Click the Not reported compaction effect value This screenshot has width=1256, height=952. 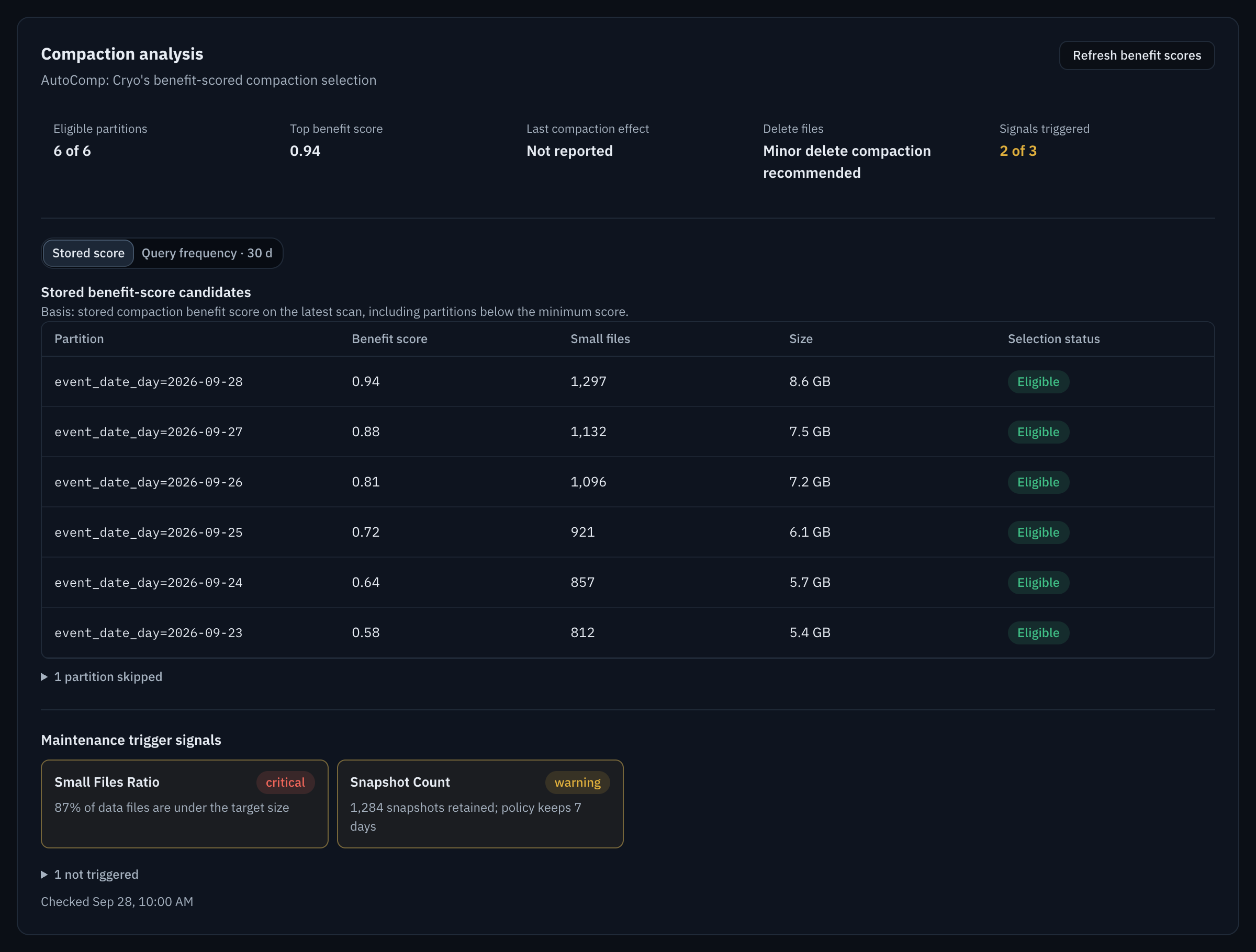pos(569,151)
